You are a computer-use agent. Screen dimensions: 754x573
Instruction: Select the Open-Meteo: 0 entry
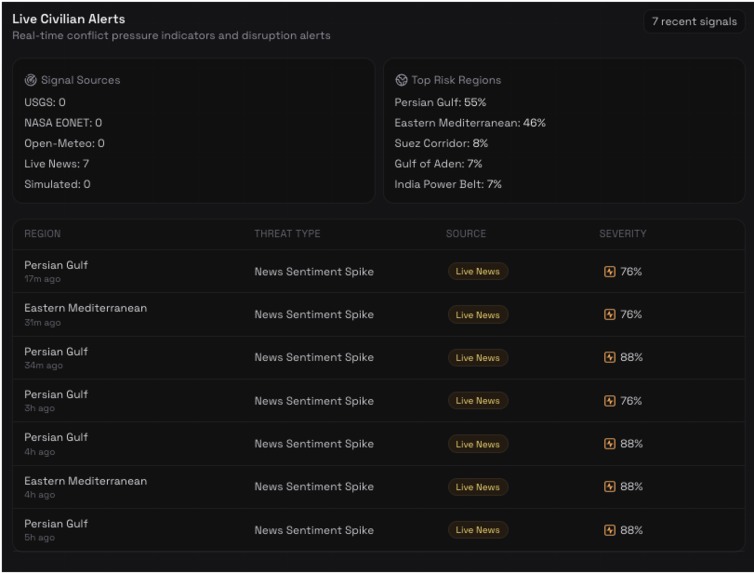tap(64, 143)
